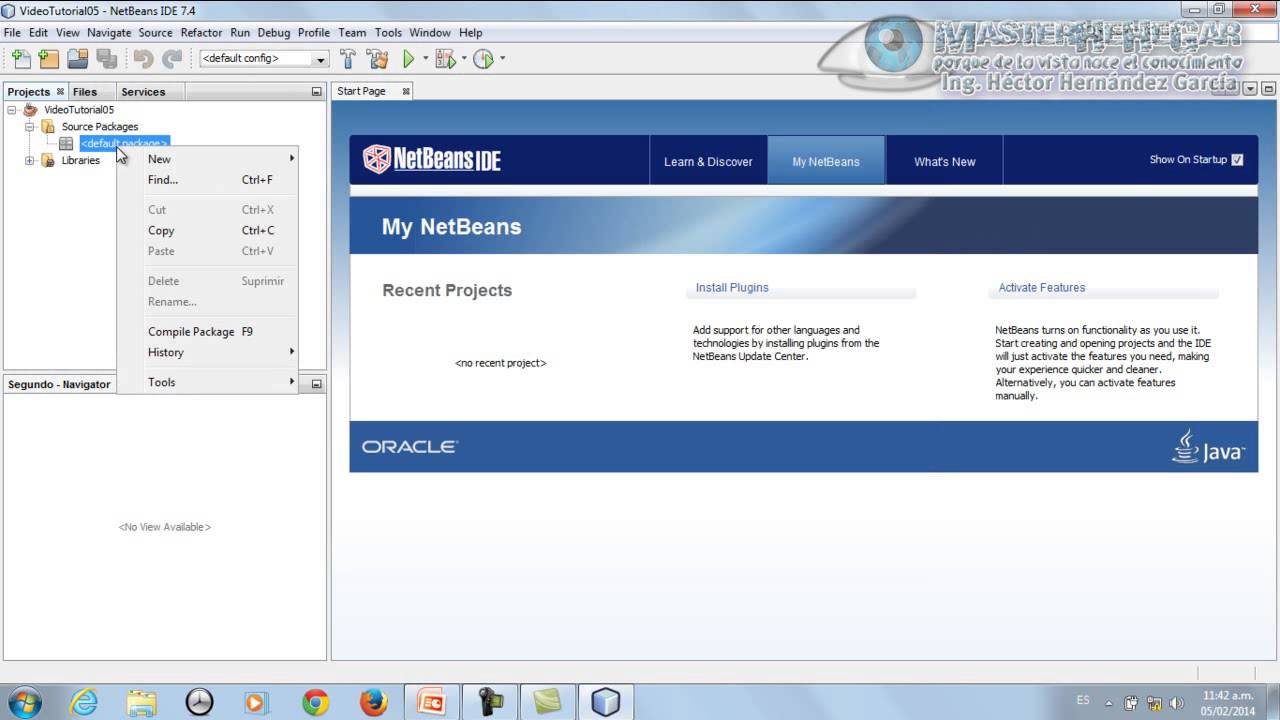
Task: Click the Redo arrow icon
Action: click(172, 59)
